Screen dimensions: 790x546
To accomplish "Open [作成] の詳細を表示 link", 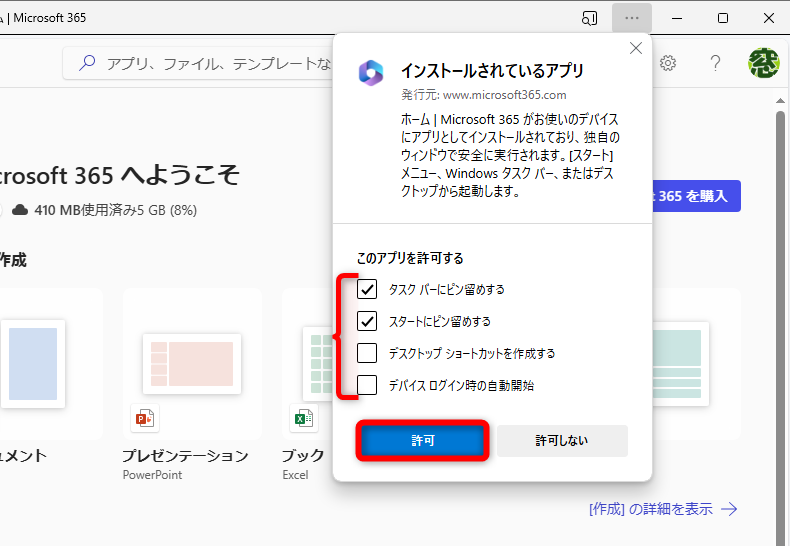I will click(x=663, y=509).
